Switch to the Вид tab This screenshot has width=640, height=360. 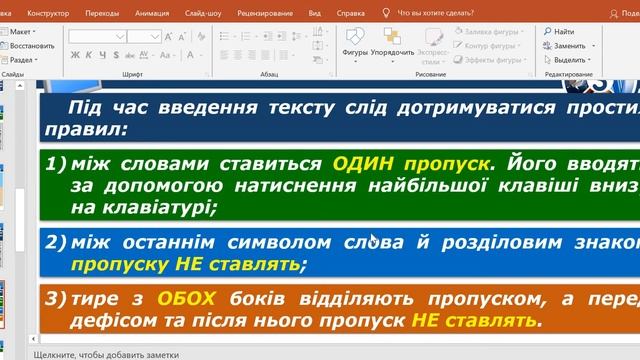314,13
